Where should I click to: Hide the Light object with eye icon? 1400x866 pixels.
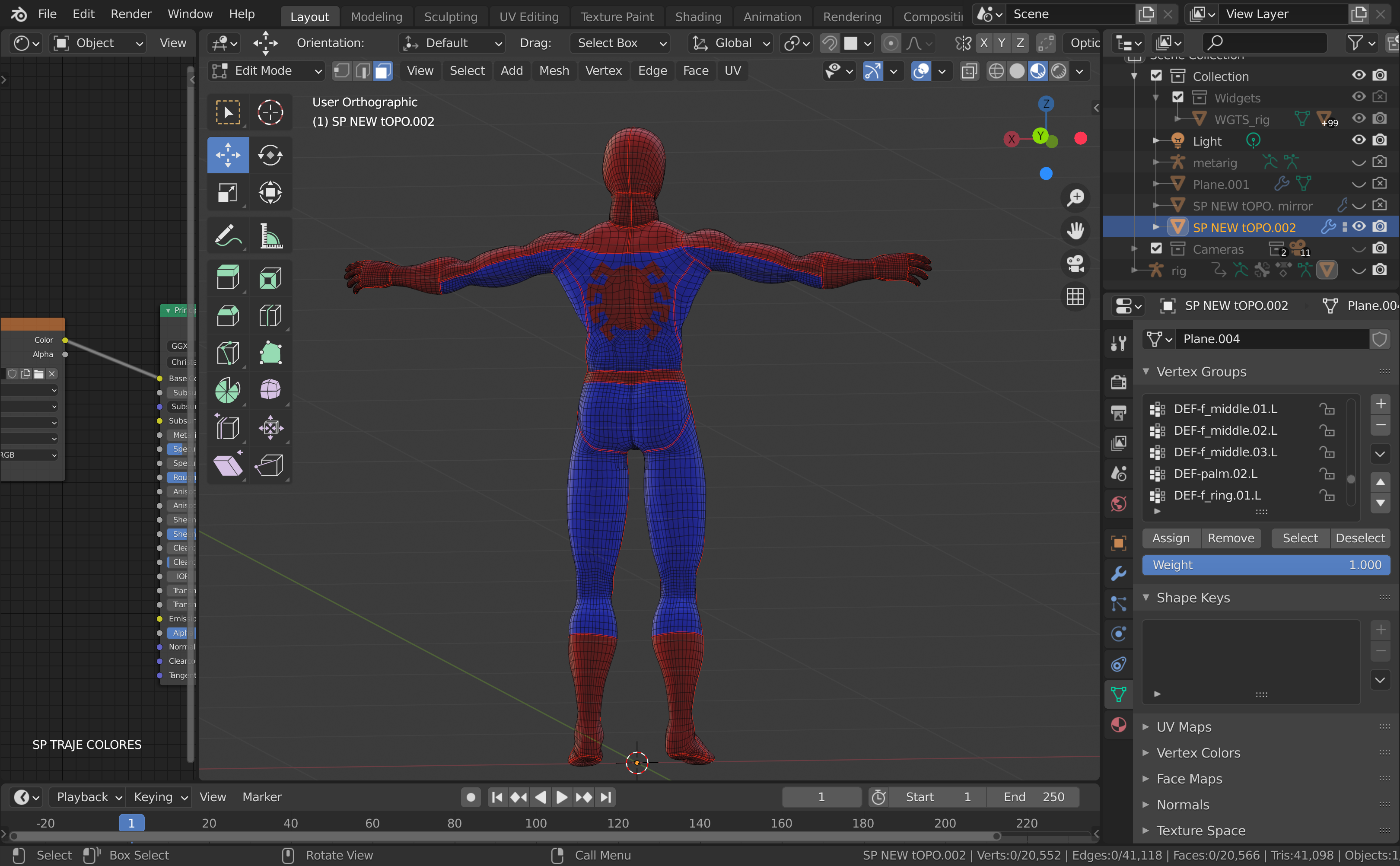1358,140
